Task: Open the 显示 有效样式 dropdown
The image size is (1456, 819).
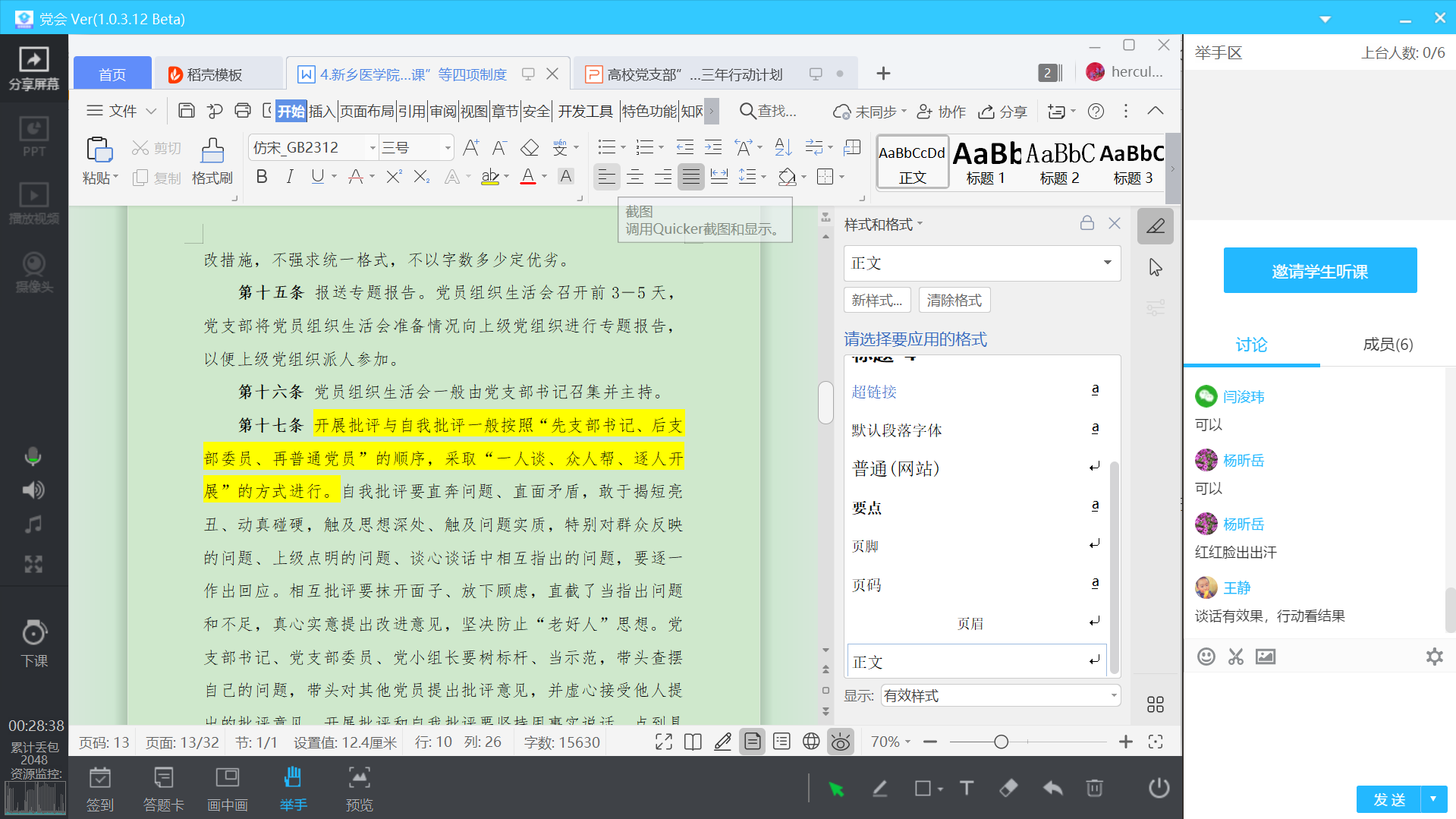Action: (1113, 695)
